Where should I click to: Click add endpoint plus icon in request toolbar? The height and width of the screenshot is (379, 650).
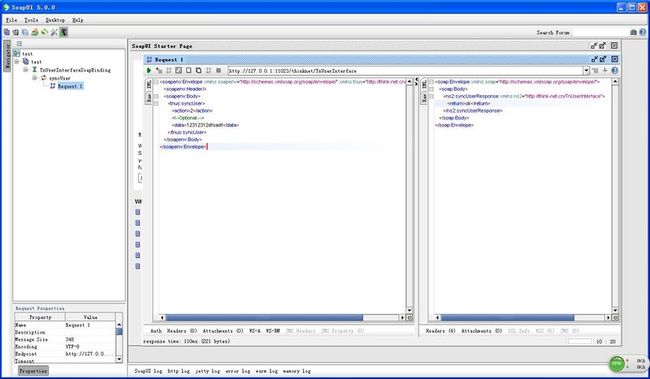tap(605, 71)
